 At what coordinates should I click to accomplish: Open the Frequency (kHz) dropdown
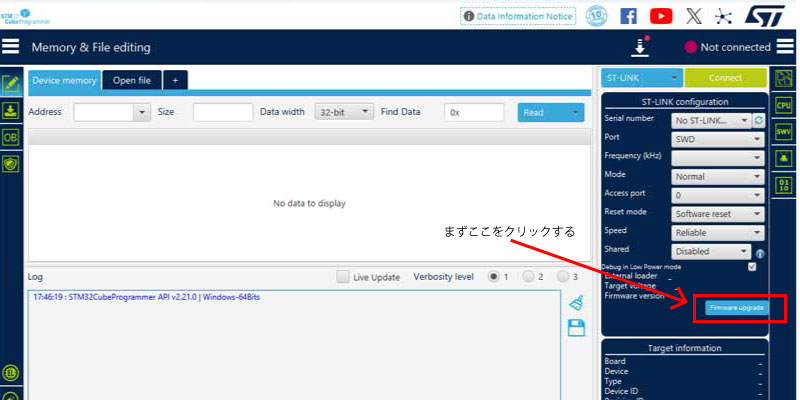(717, 158)
